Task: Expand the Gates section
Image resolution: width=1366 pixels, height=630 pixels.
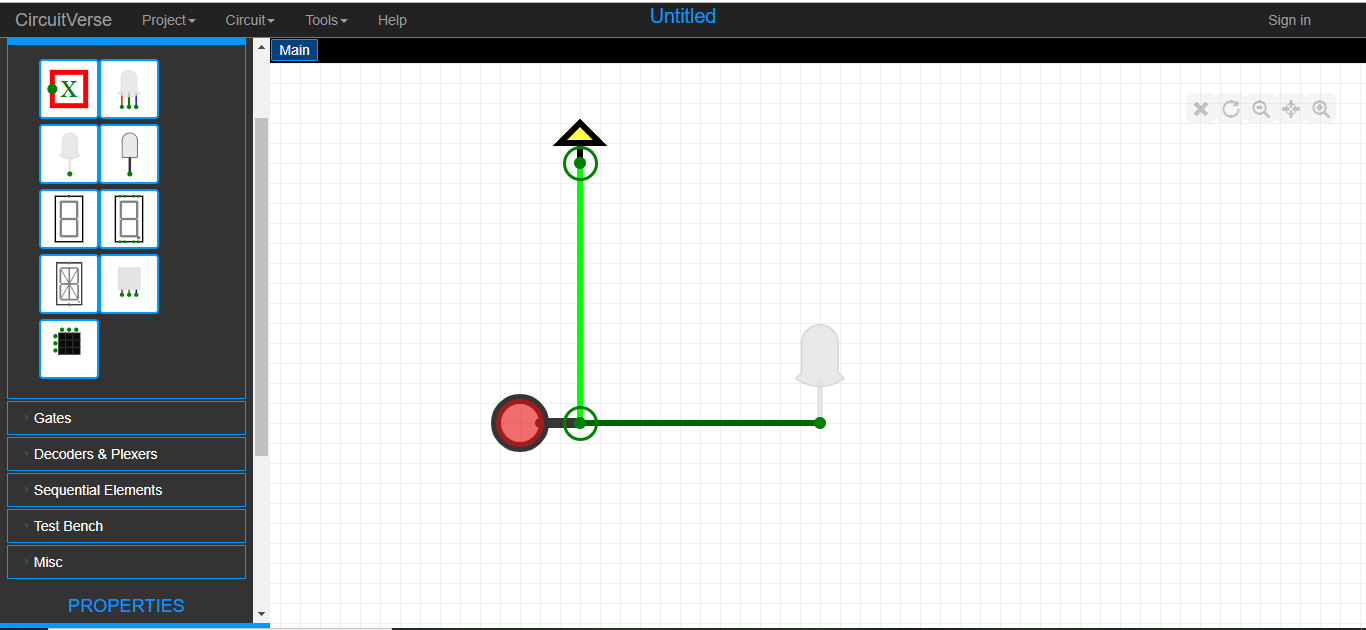Action: (x=126, y=418)
